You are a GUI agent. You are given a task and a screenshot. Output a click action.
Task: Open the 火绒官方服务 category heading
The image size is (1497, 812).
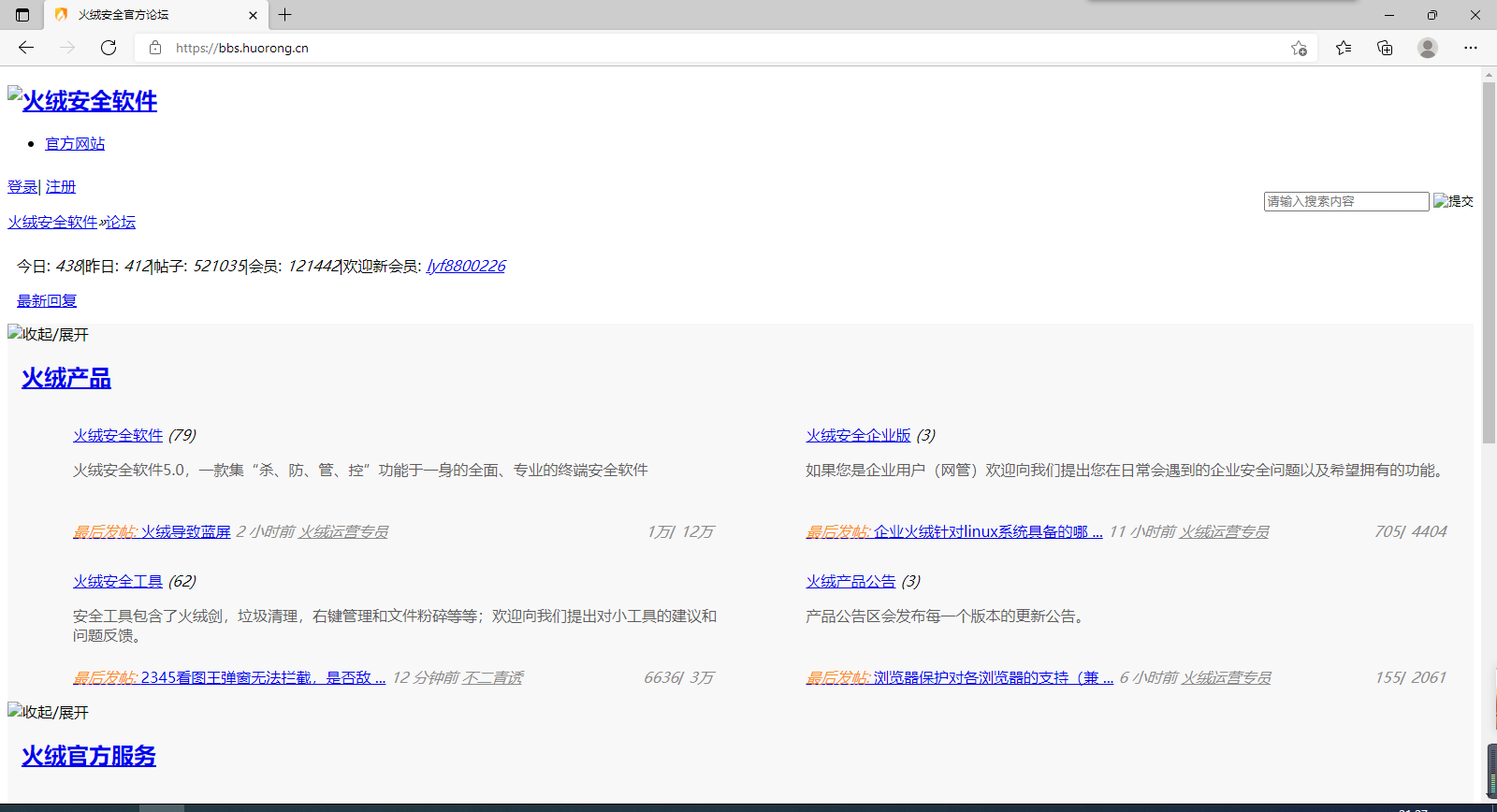[89, 756]
